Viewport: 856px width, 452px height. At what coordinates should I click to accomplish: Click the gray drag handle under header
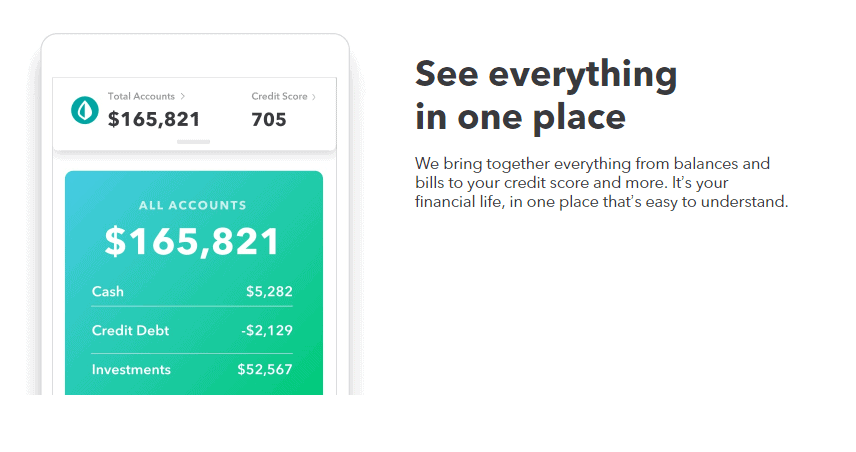click(x=193, y=142)
